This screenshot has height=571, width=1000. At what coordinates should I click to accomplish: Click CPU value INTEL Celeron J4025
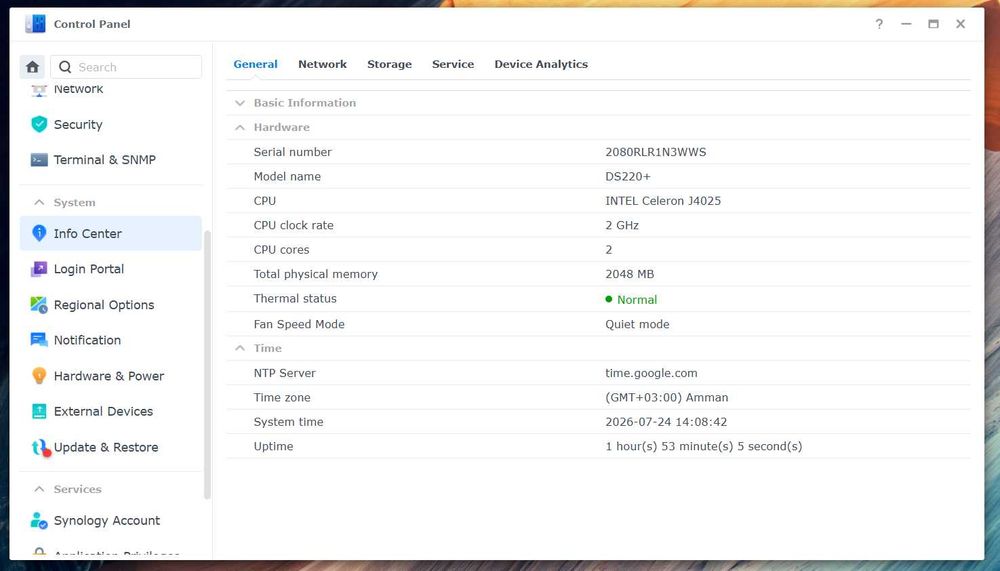pyautogui.click(x=663, y=200)
